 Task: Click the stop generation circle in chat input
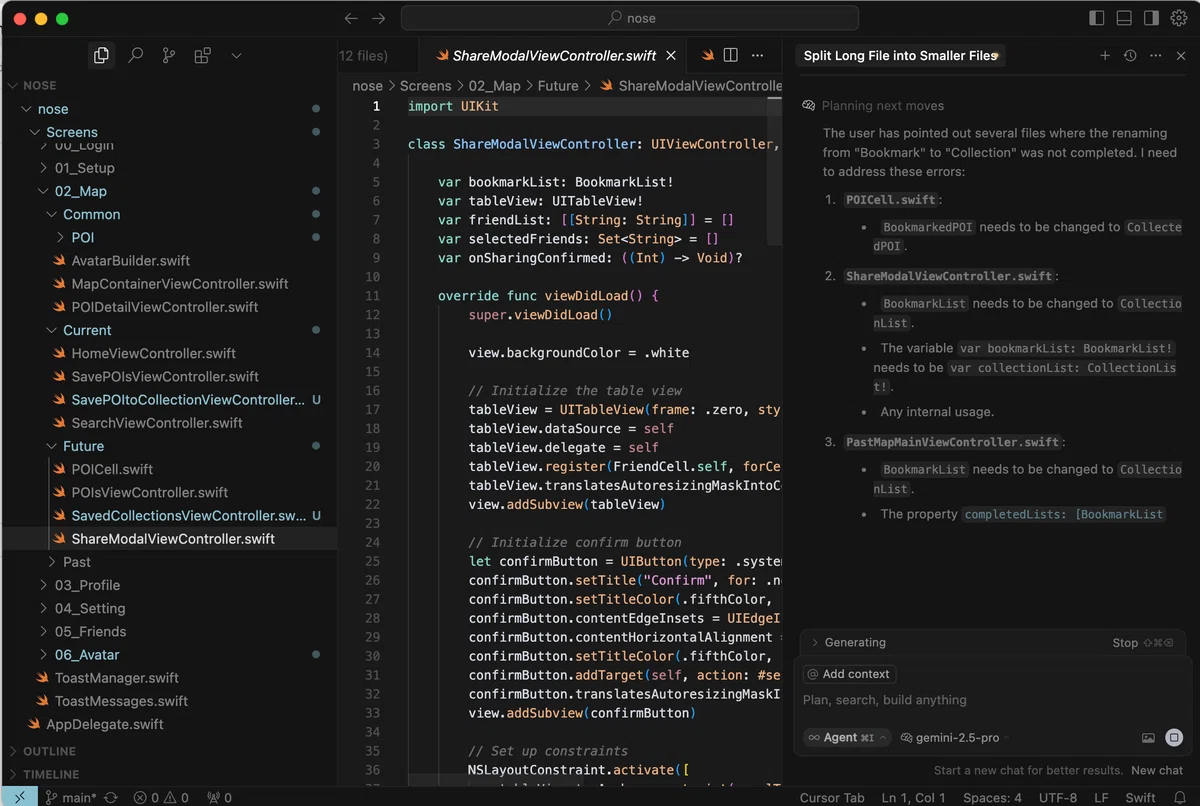tap(1174, 738)
